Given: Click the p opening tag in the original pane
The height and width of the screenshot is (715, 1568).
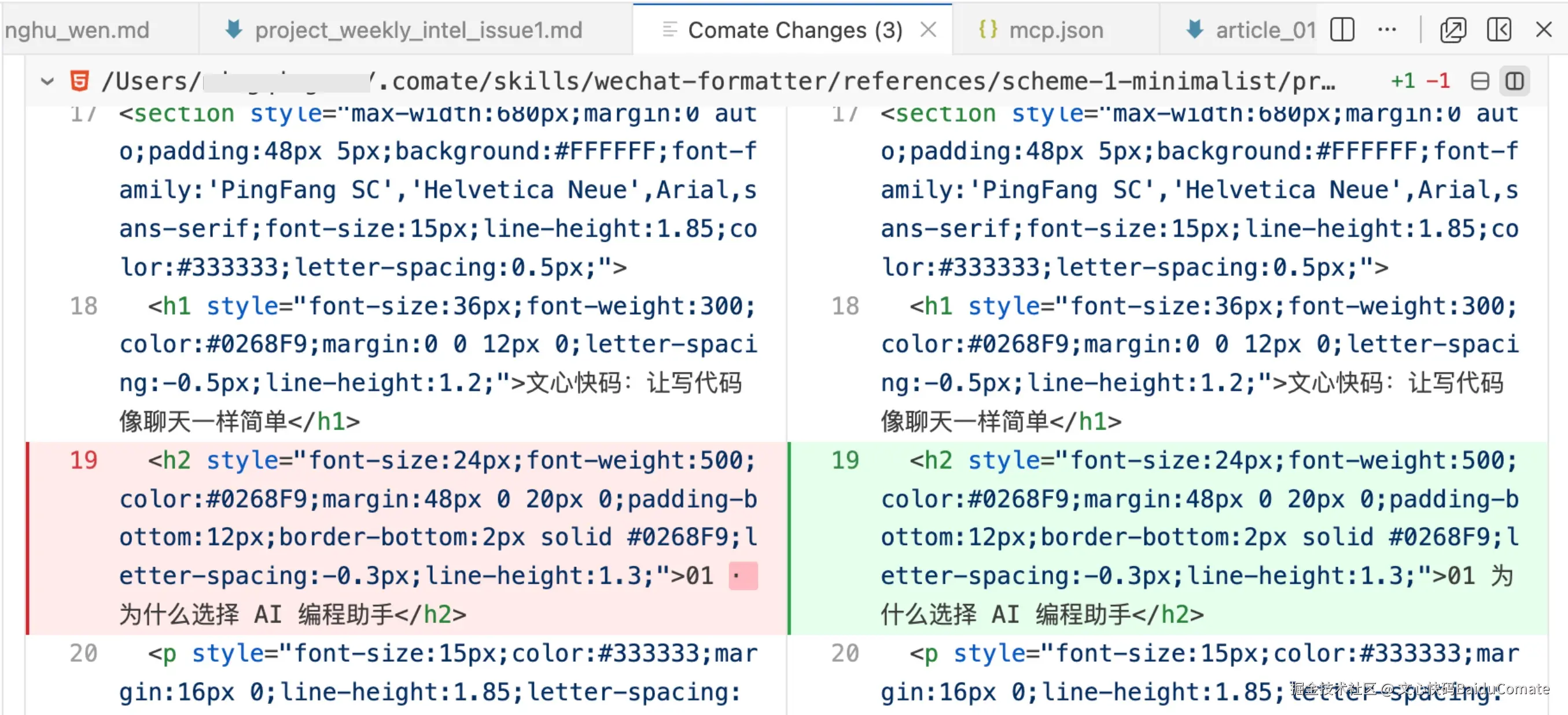Looking at the screenshot, I should click(x=163, y=654).
